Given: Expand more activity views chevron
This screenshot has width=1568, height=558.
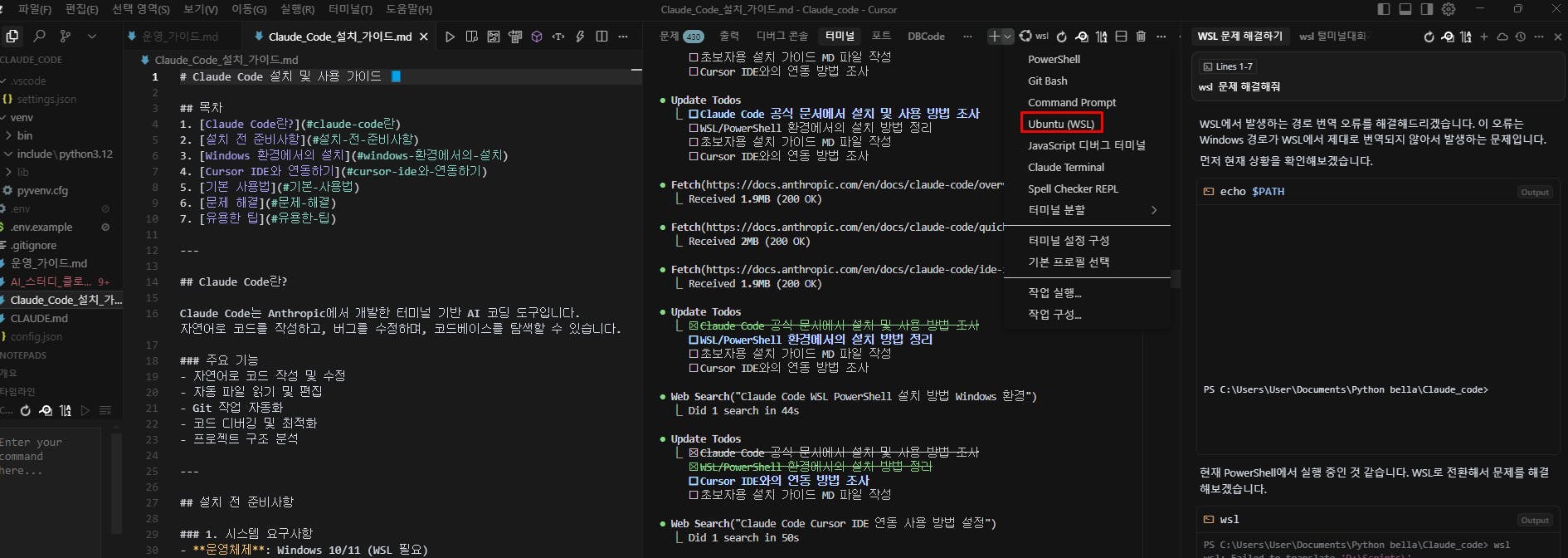Looking at the screenshot, I should (91, 37).
